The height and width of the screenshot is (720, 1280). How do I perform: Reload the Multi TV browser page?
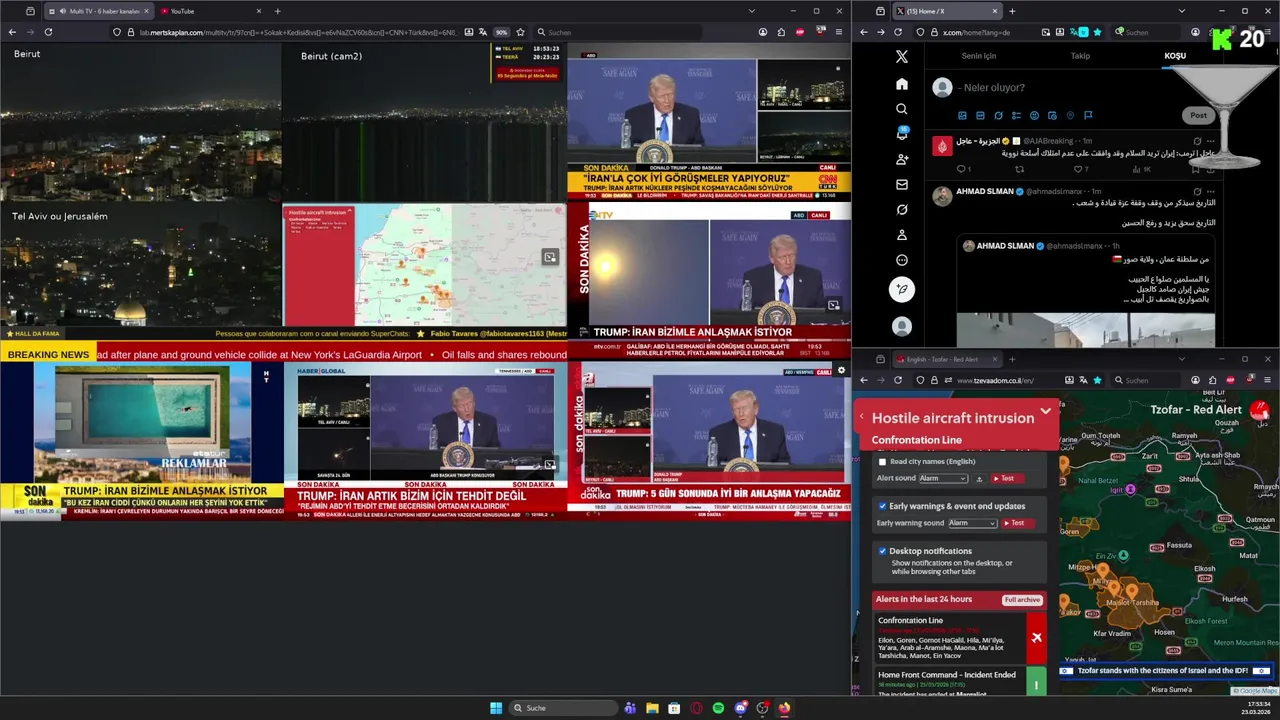coord(48,32)
